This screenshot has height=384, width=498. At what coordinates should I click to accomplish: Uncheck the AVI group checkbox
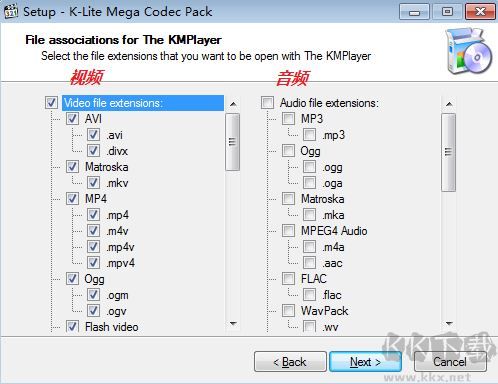coord(72,119)
